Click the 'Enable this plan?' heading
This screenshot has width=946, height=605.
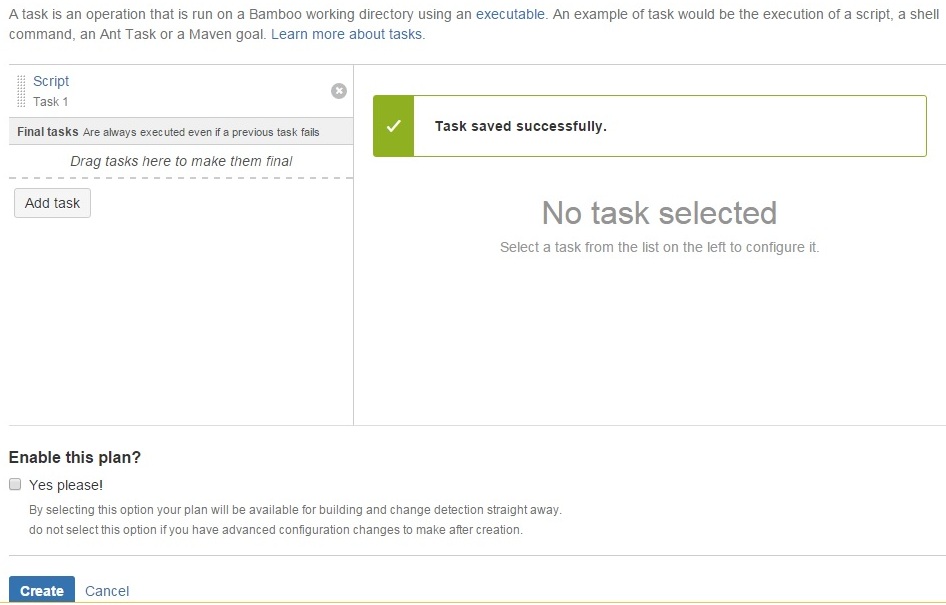click(x=75, y=457)
